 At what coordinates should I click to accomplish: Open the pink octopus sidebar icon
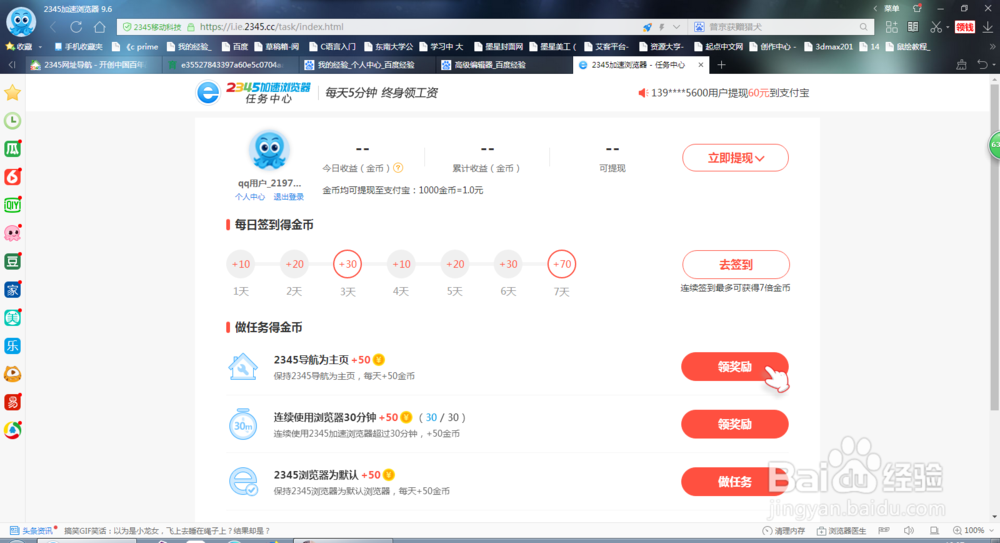point(12,233)
